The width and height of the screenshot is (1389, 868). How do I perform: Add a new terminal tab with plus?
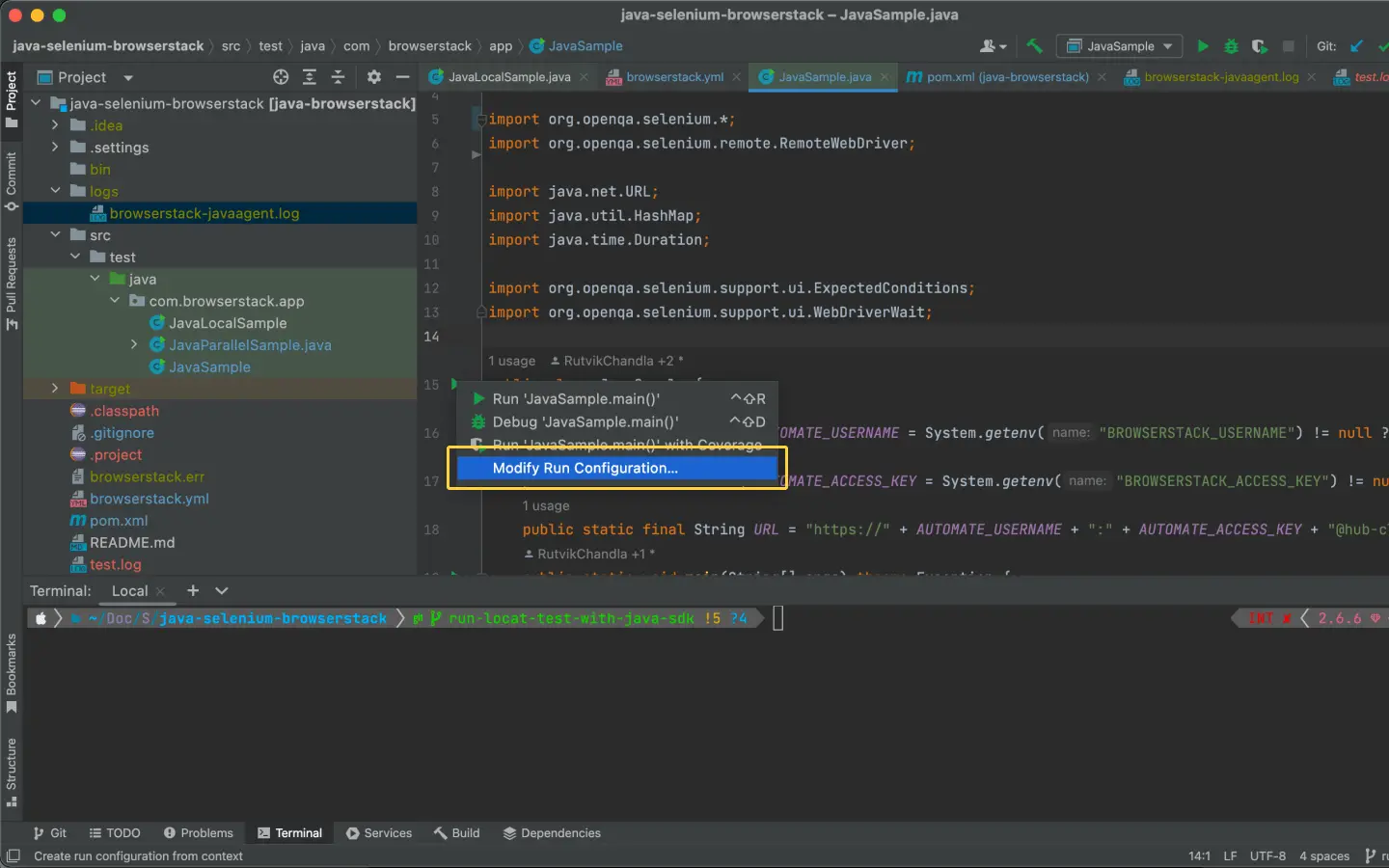click(x=193, y=590)
